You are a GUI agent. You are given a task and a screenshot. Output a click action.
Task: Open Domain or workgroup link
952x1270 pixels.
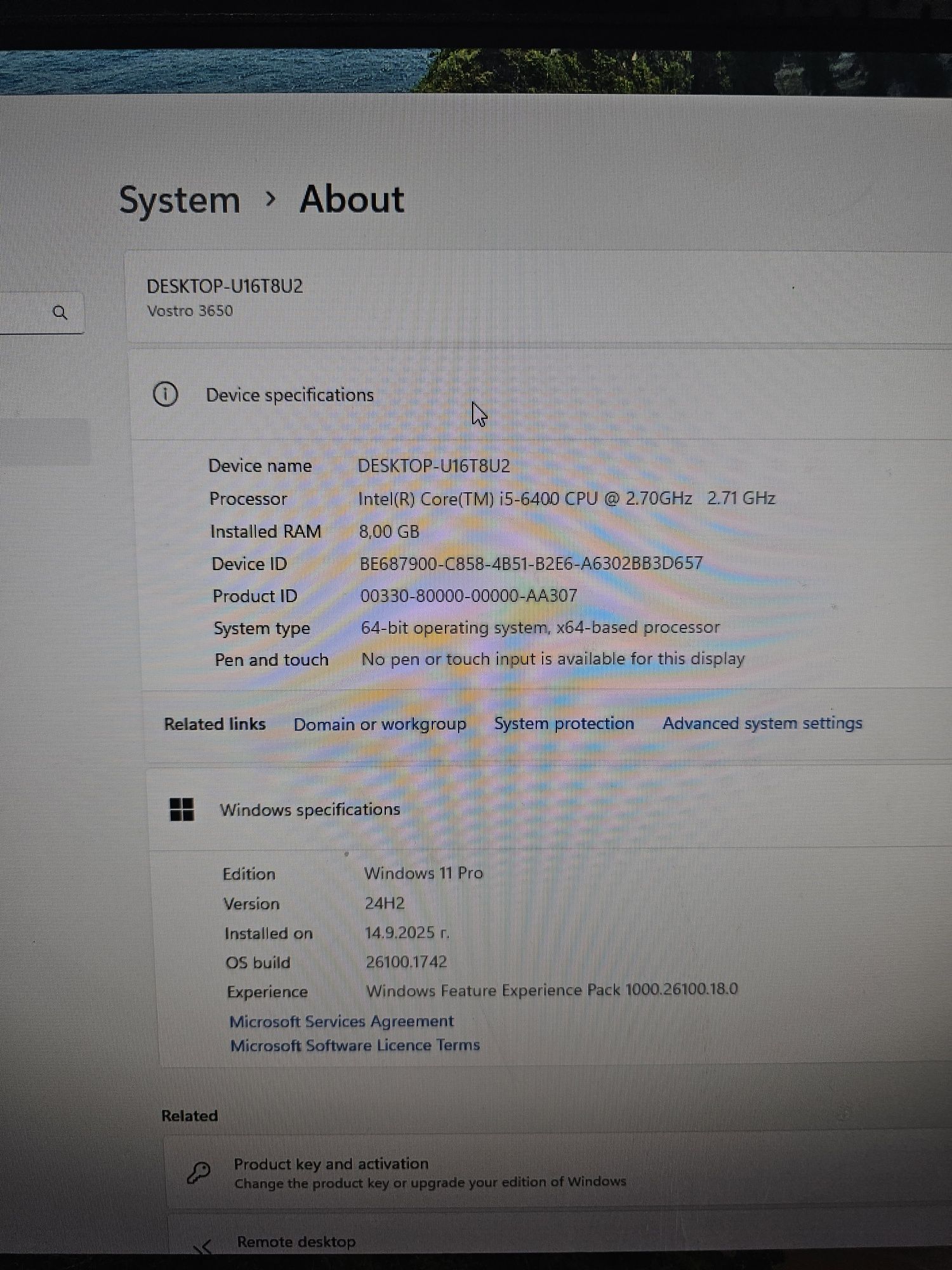tap(380, 725)
